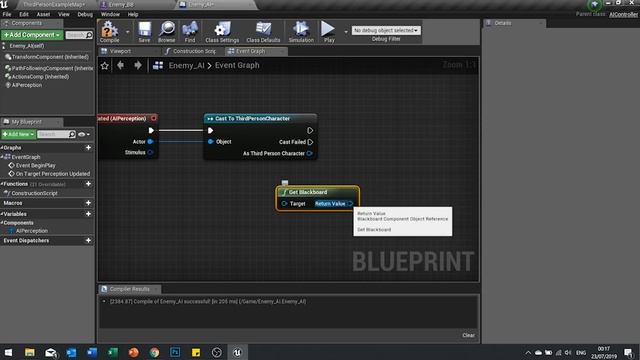Screen dimensions: 640x360
Task: Select the Event Graph tab
Action: [x=250, y=51]
